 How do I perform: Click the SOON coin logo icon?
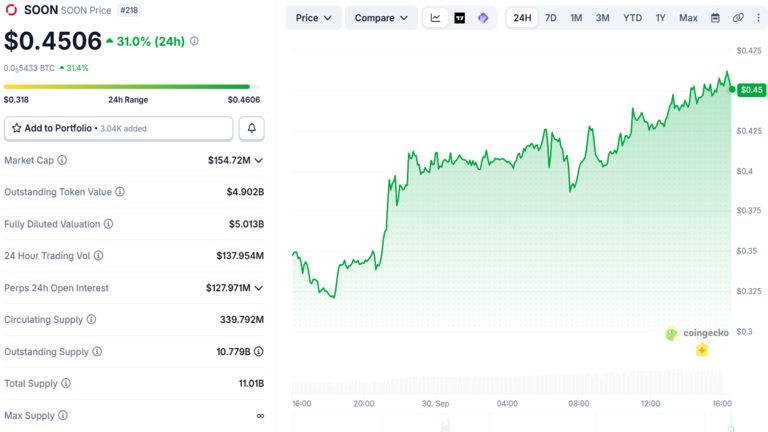pyautogui.click(x=11, y=10)
